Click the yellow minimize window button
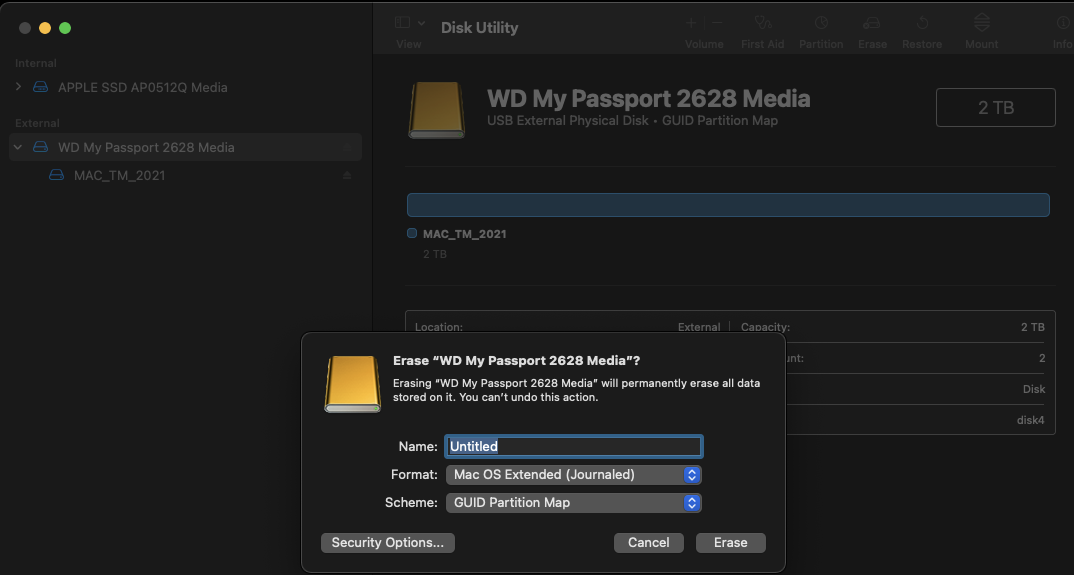1074x575 pixels. coord(45,27)
